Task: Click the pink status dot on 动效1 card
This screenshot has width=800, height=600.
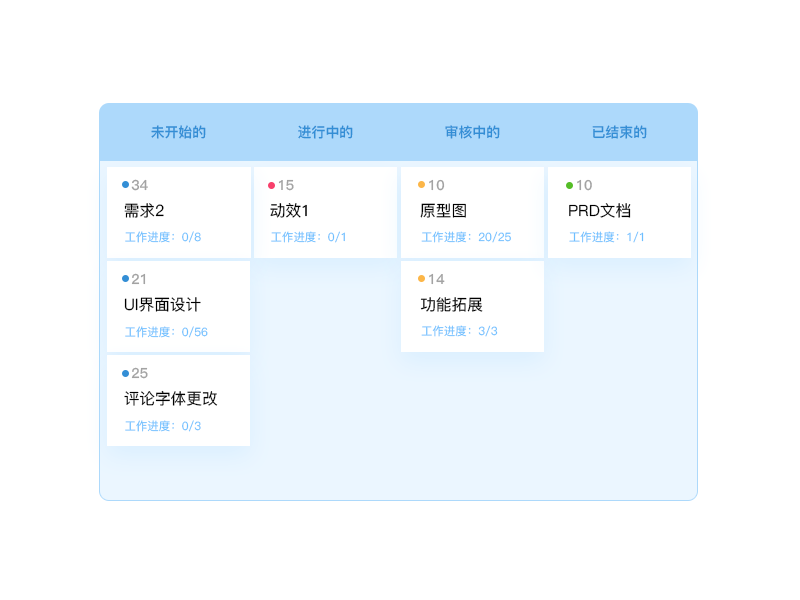Action: [272, 185]
